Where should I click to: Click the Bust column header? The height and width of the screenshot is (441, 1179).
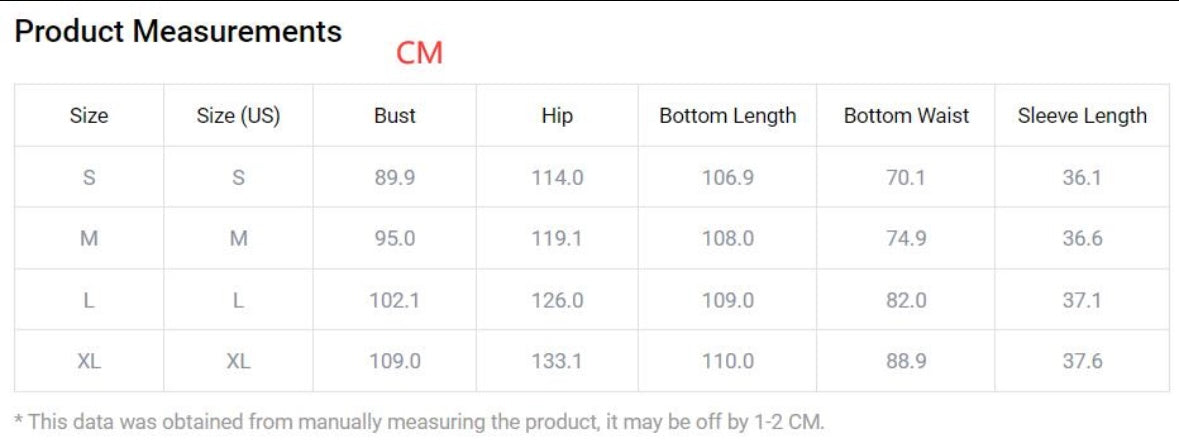394,116
